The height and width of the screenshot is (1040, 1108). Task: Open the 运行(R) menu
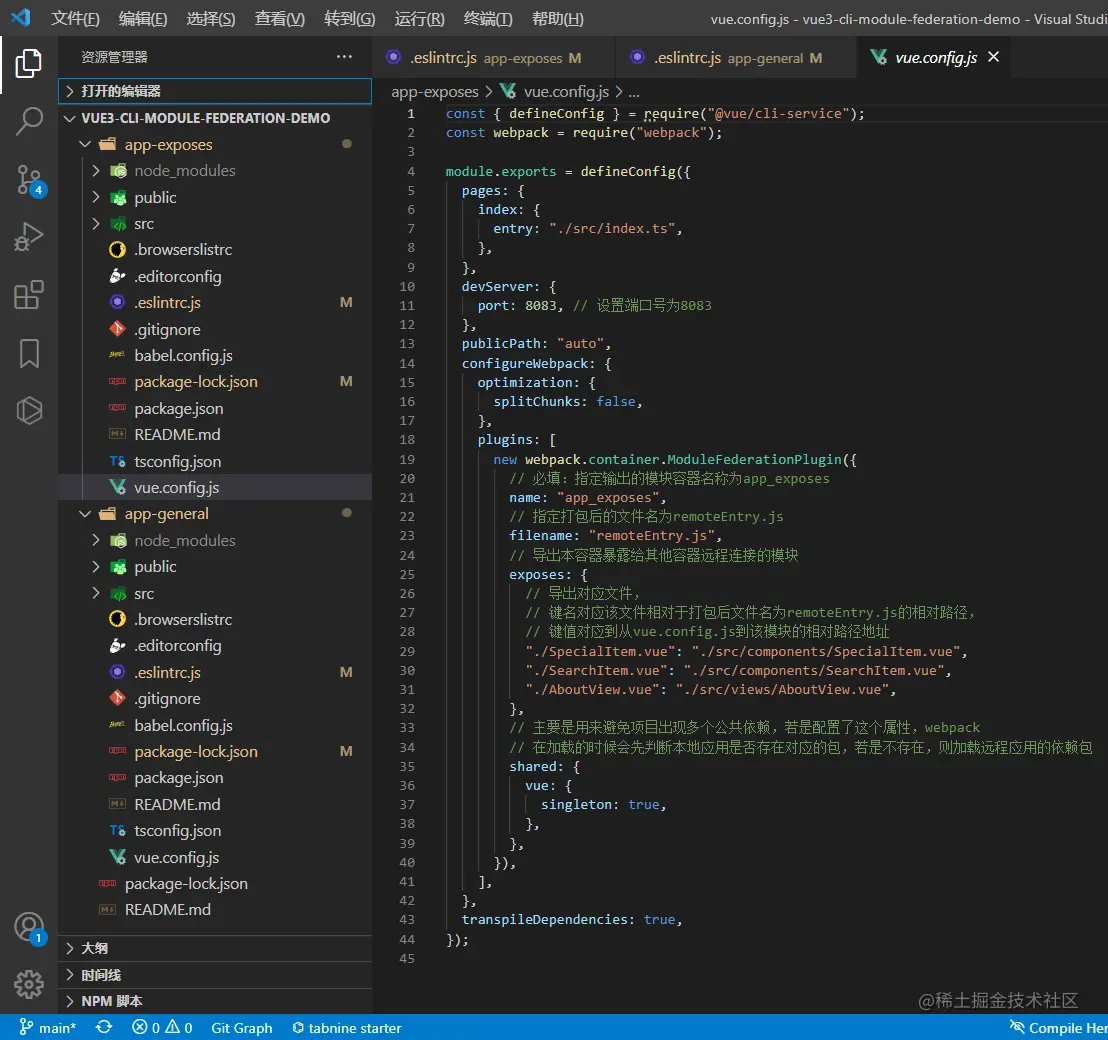tap(419, 18)
